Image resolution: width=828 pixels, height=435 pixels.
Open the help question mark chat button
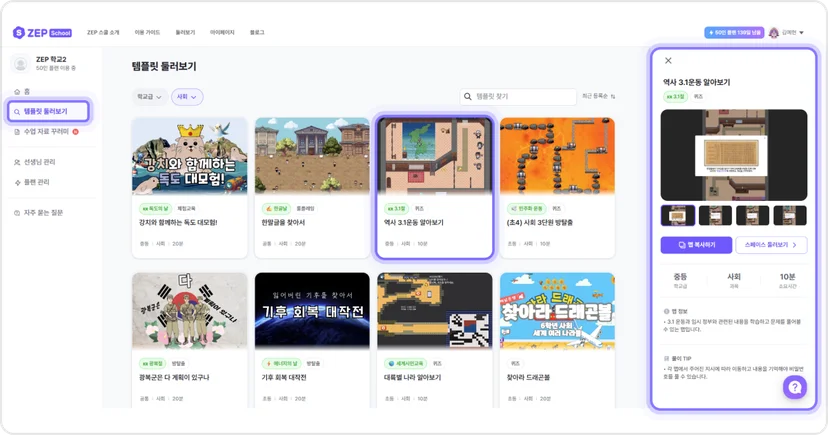[x=794, y=388]
